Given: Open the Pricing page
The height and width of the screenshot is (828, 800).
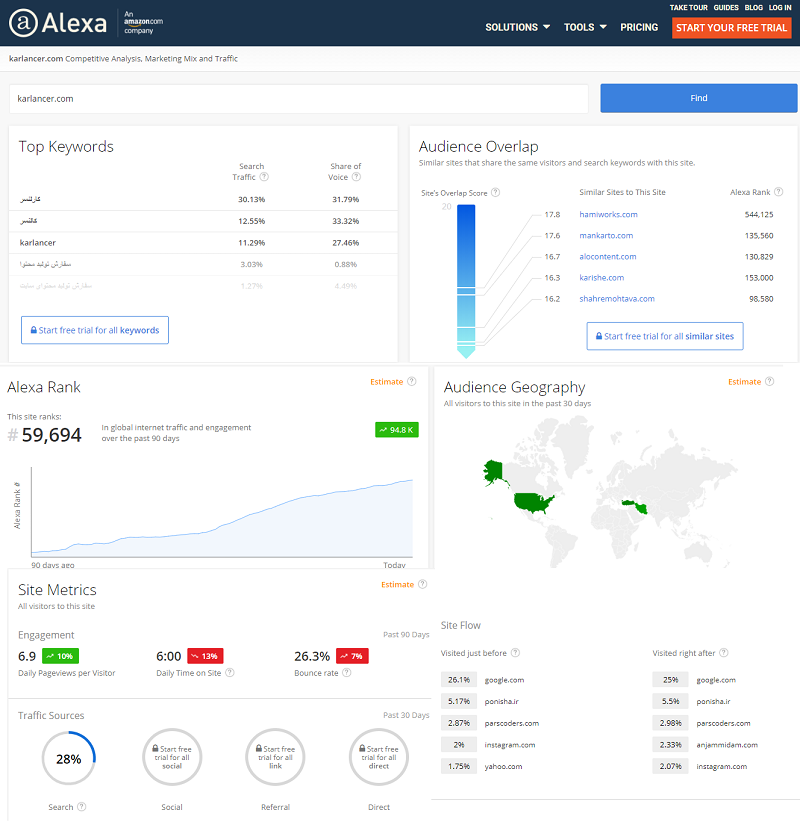Looking at the screenshot, I should (639, 27).
